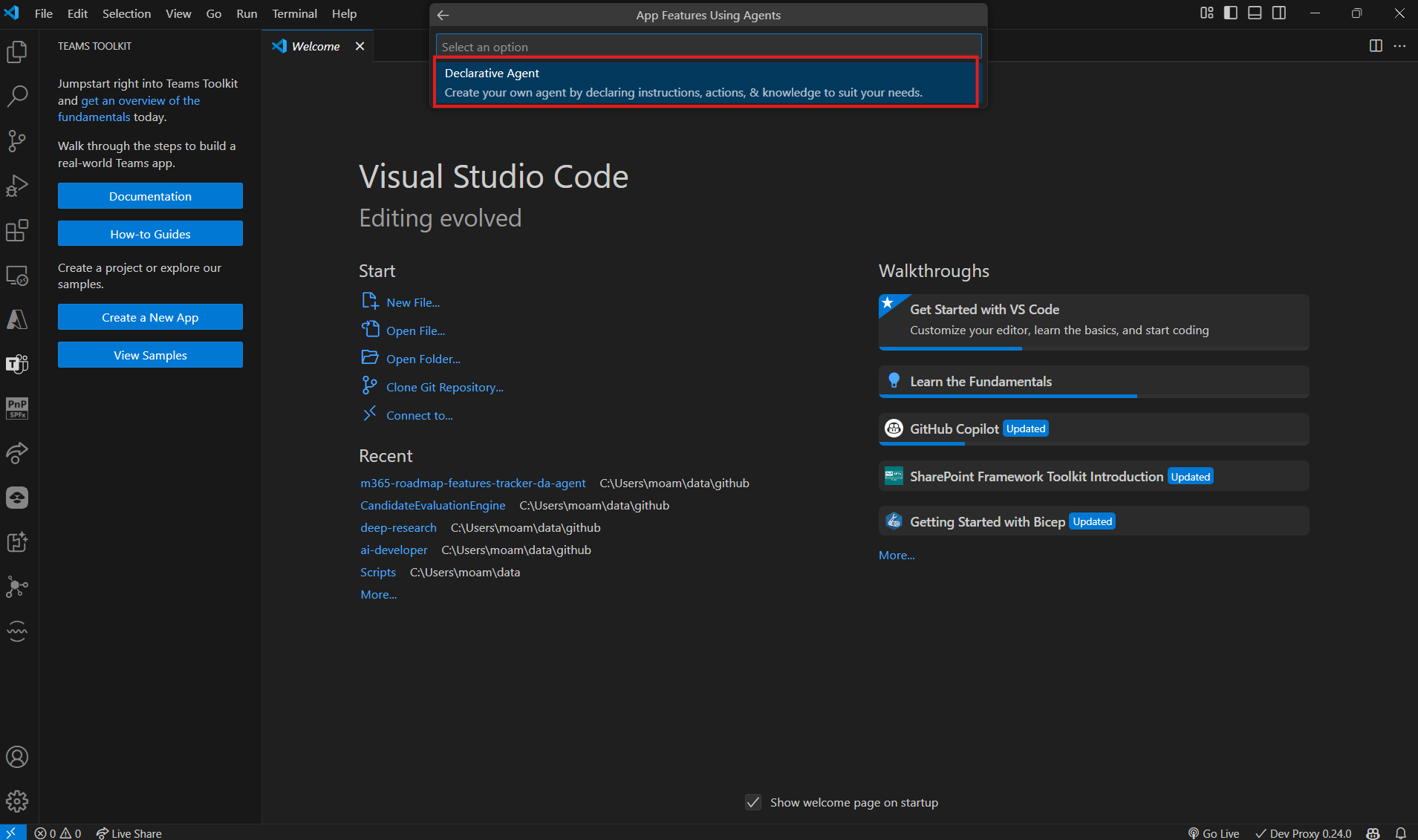
Task: Open SharePoint Framework Toolkit Introduction walkthrough
Action: [x=1093, y=476]
